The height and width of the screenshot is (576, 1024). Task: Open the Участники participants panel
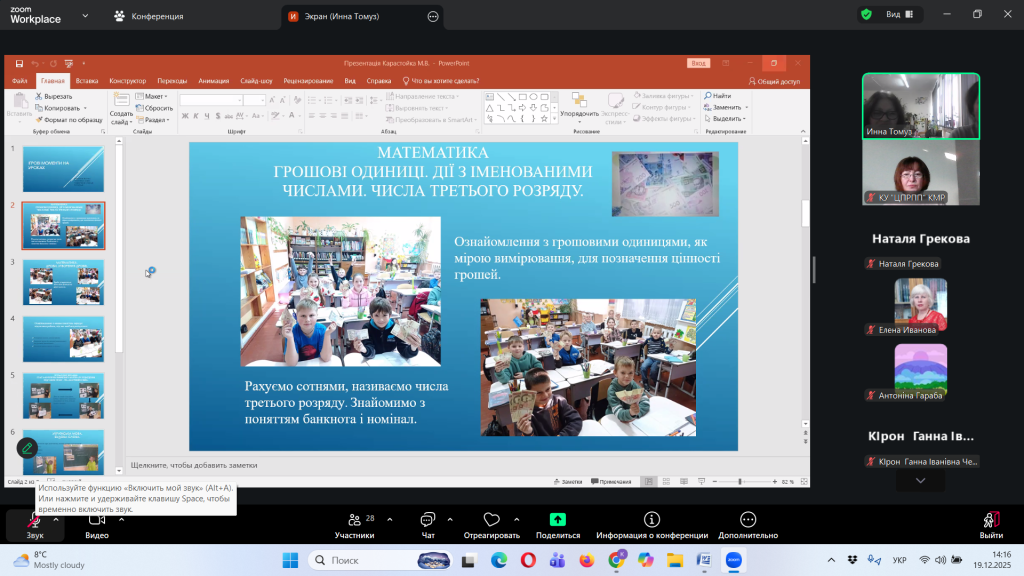[353, 522]
